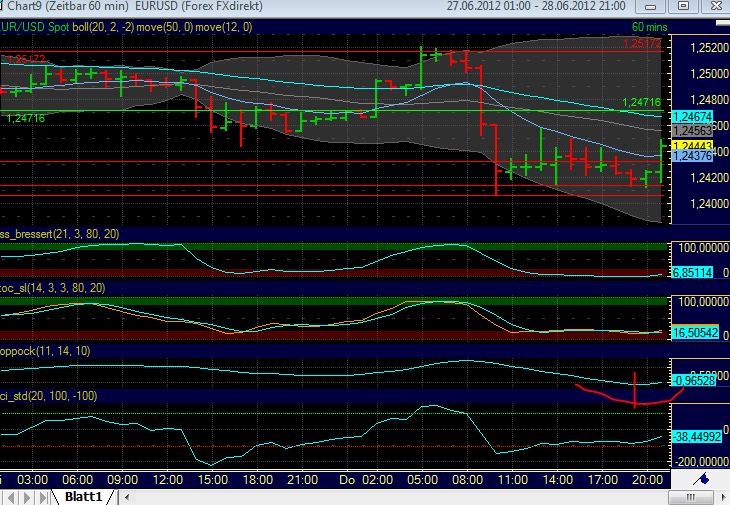Click the green 60 mins timeframe label
This screenshot has width=730, height=505.
(x=649, y=27)
